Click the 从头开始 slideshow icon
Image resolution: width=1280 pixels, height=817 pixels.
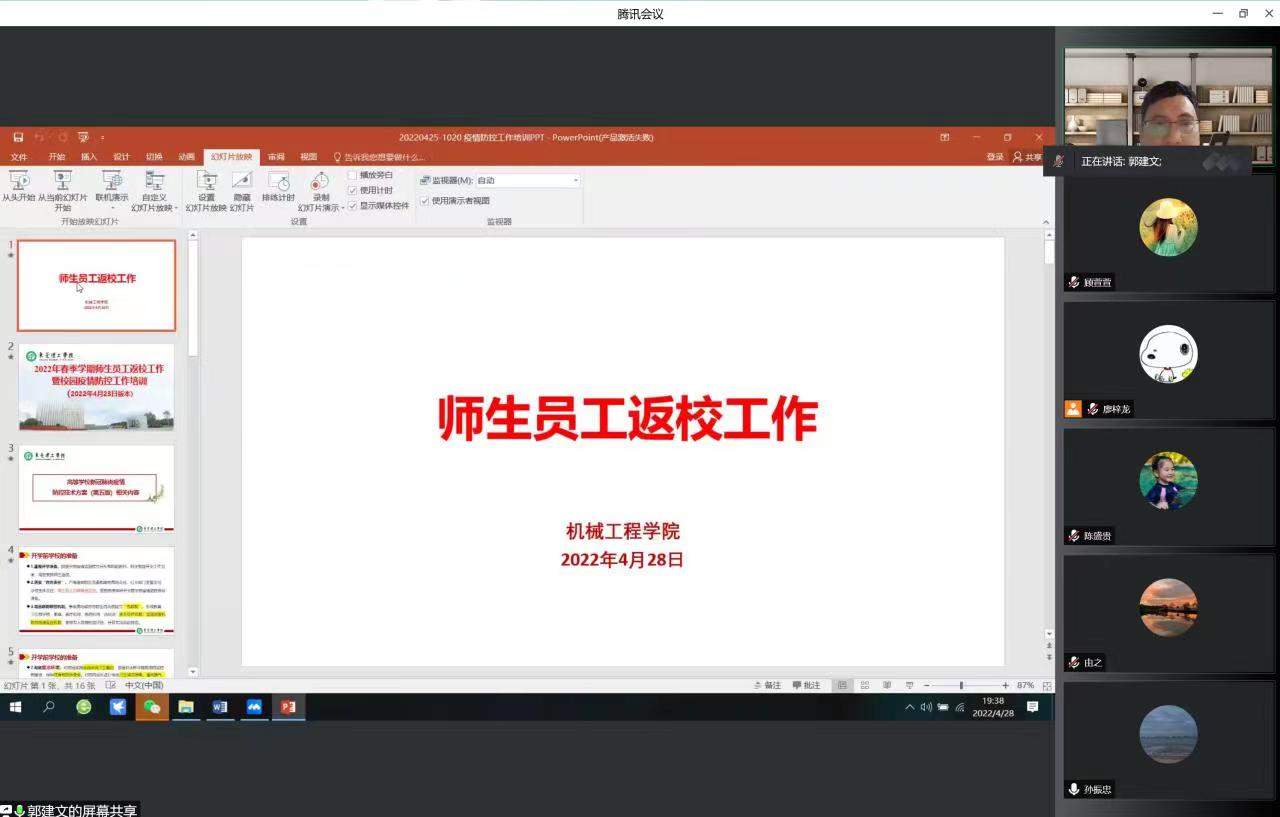tap(18, 181)
